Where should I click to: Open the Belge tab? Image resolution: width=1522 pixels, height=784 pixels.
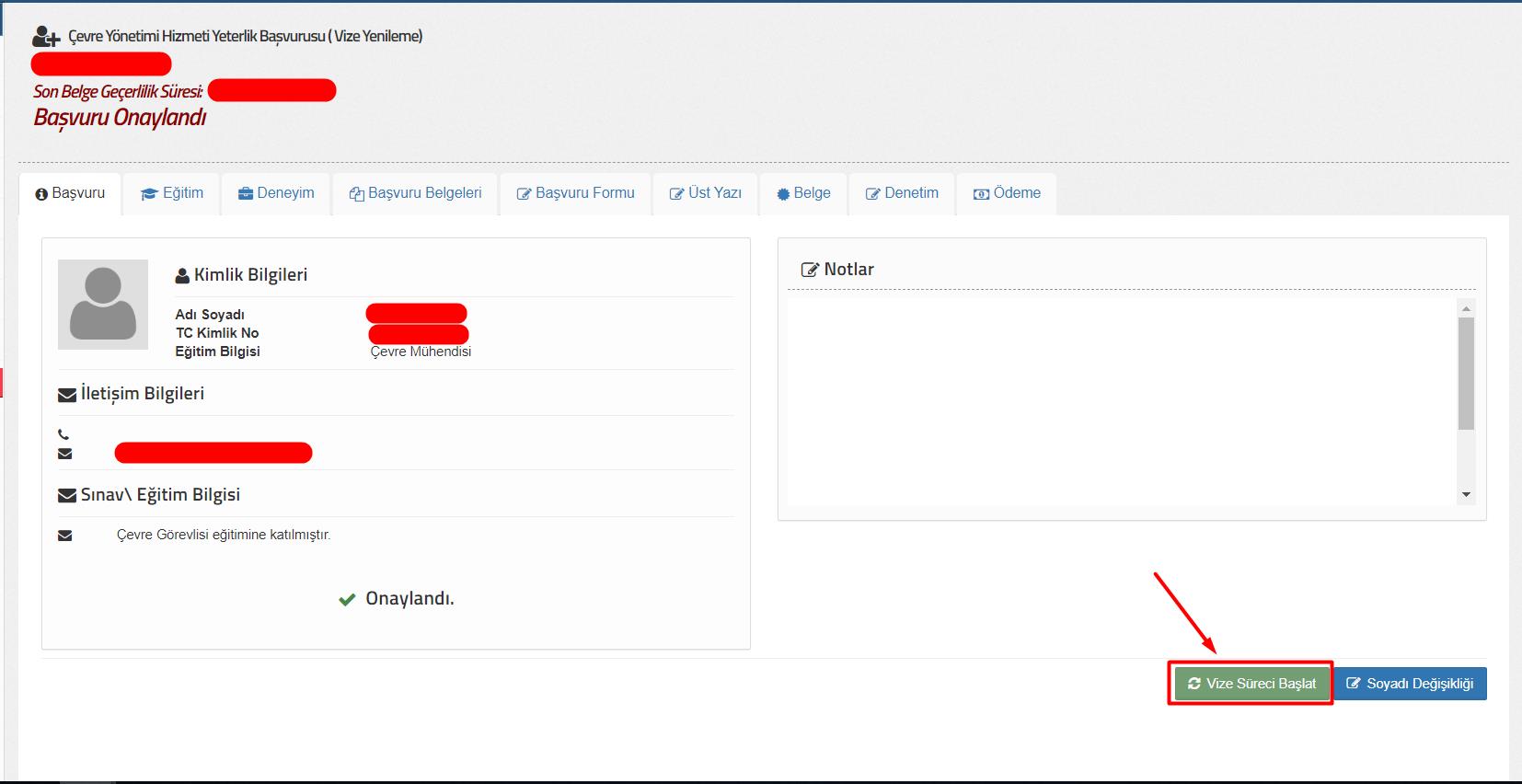(x=803, y=193)
